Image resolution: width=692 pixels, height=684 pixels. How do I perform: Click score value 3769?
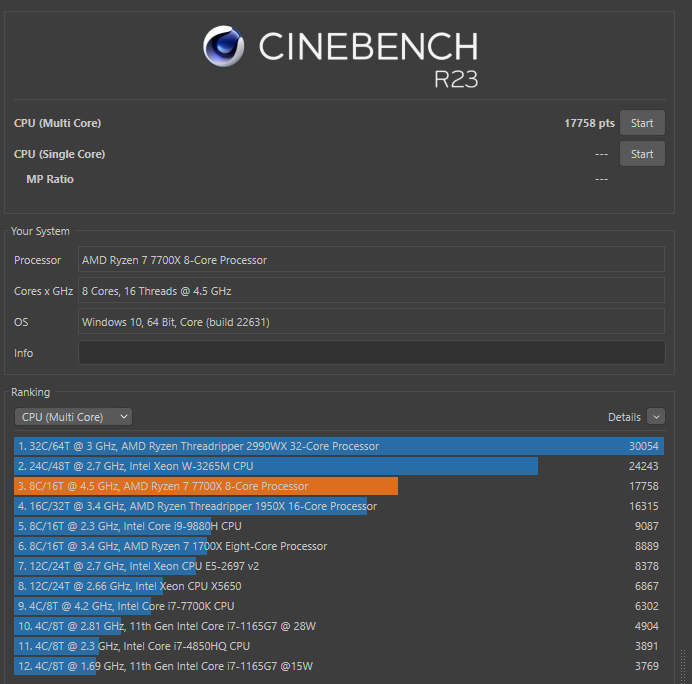coord(647,666)
